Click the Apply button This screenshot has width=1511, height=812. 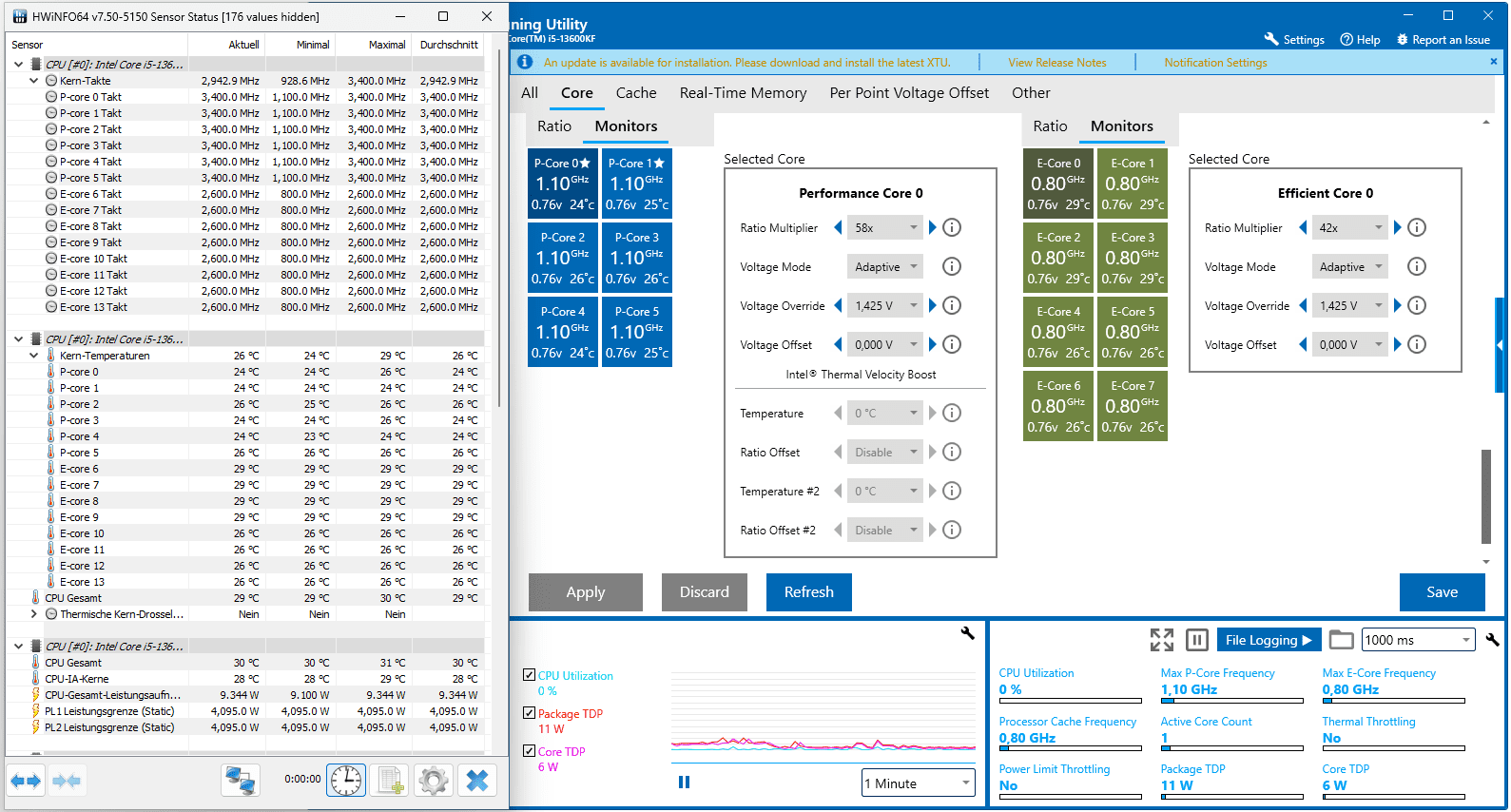pos(586,591)
